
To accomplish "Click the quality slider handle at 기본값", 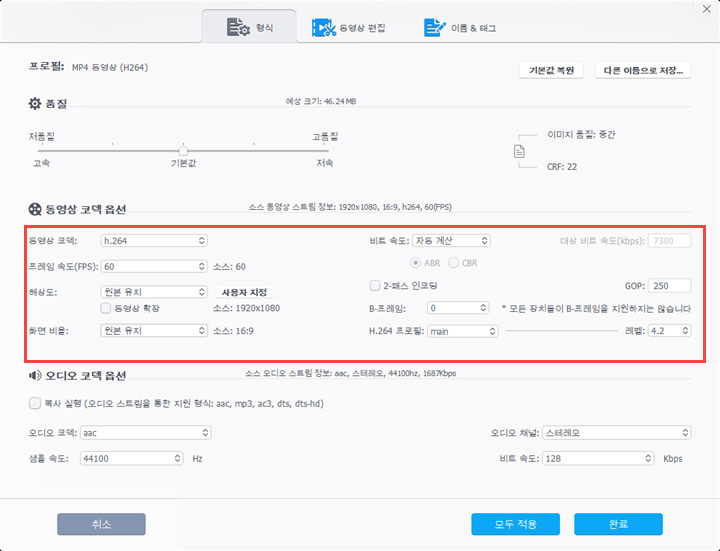I will click(x=182, y=150).
